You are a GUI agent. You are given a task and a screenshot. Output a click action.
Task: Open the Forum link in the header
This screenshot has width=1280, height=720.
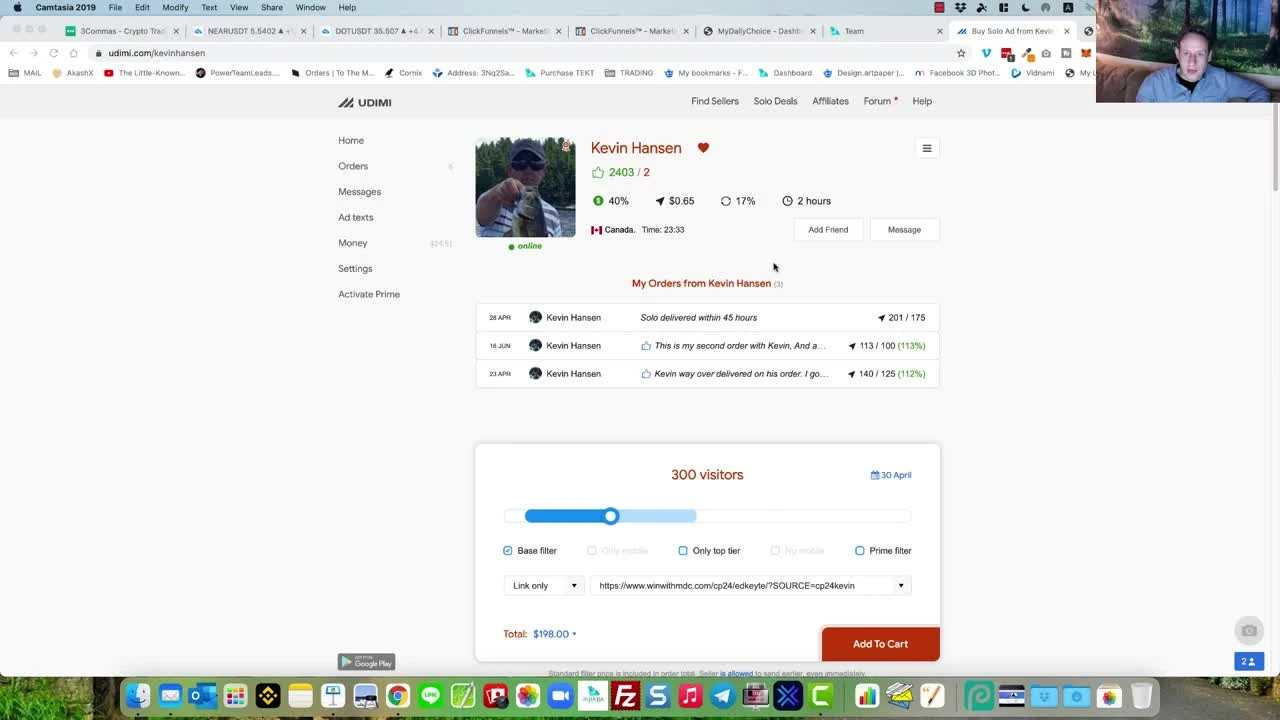[877, 101]
